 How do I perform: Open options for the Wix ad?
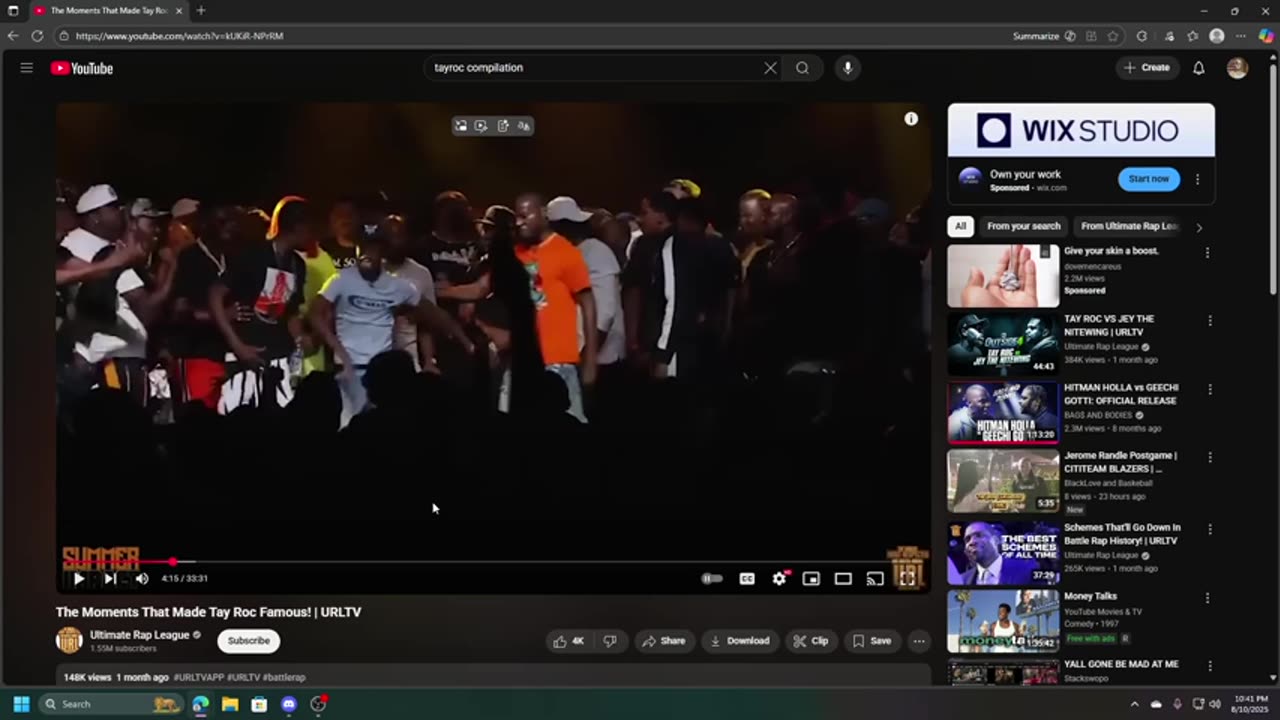click(x=1197, y=180)
